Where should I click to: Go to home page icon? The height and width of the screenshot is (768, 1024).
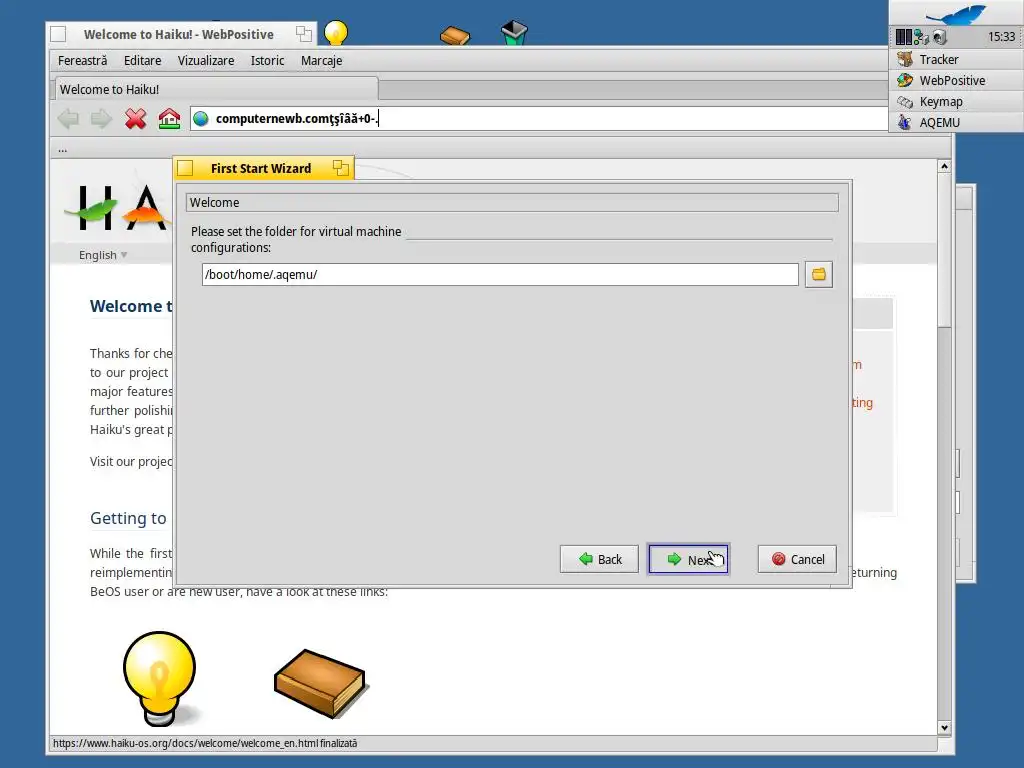coord(169,119)
